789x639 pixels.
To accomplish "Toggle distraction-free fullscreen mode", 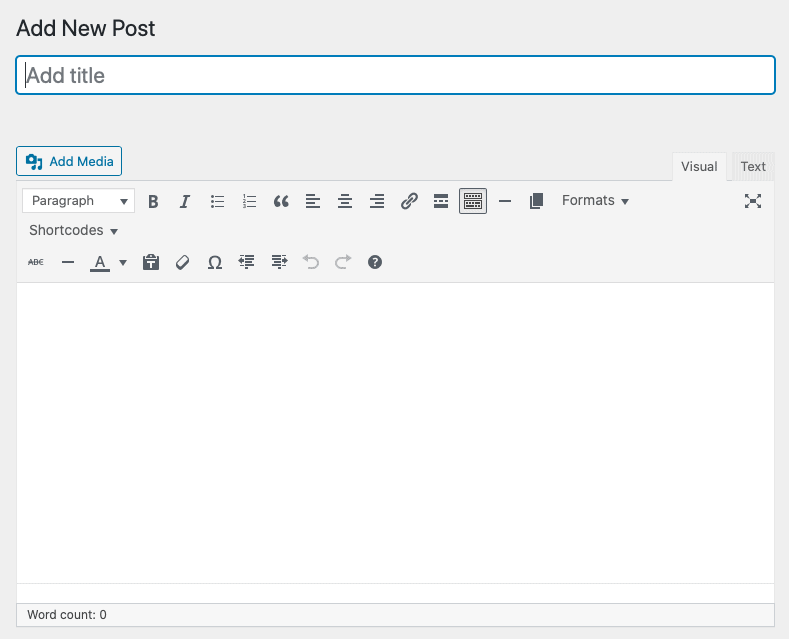I will coord(753,201).
